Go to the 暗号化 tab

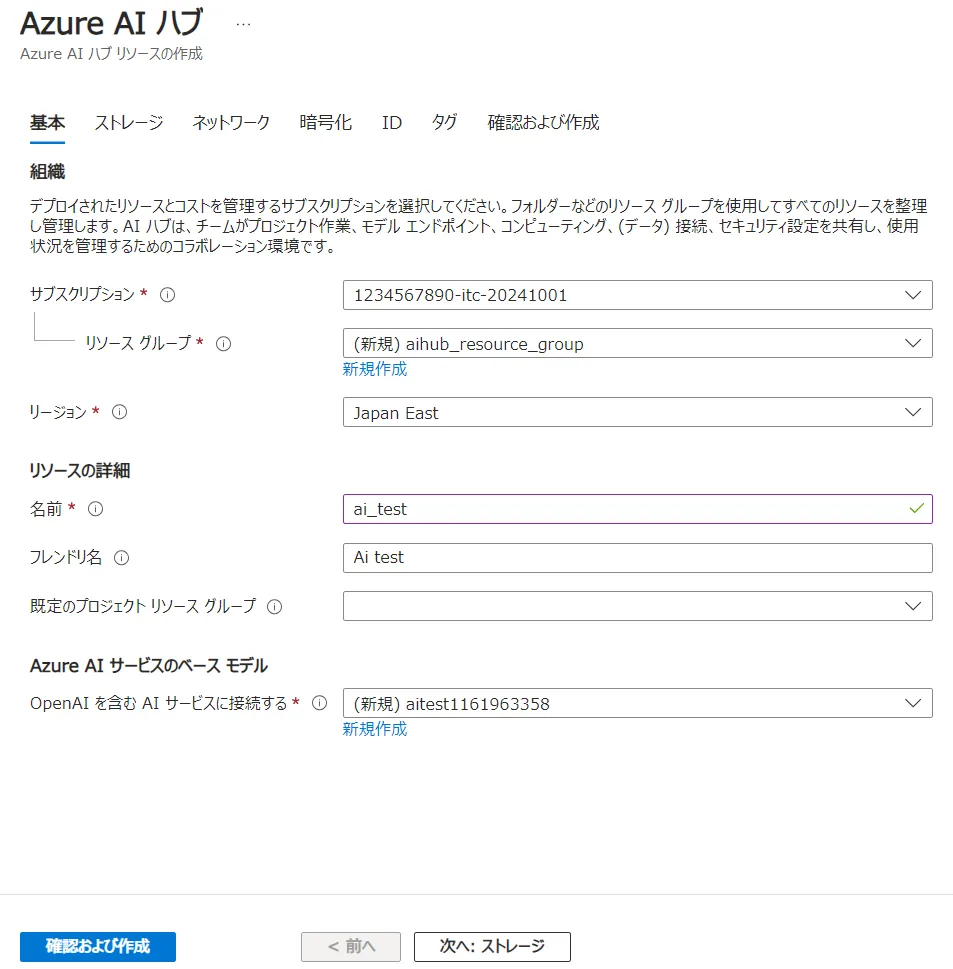coord(326,123)
